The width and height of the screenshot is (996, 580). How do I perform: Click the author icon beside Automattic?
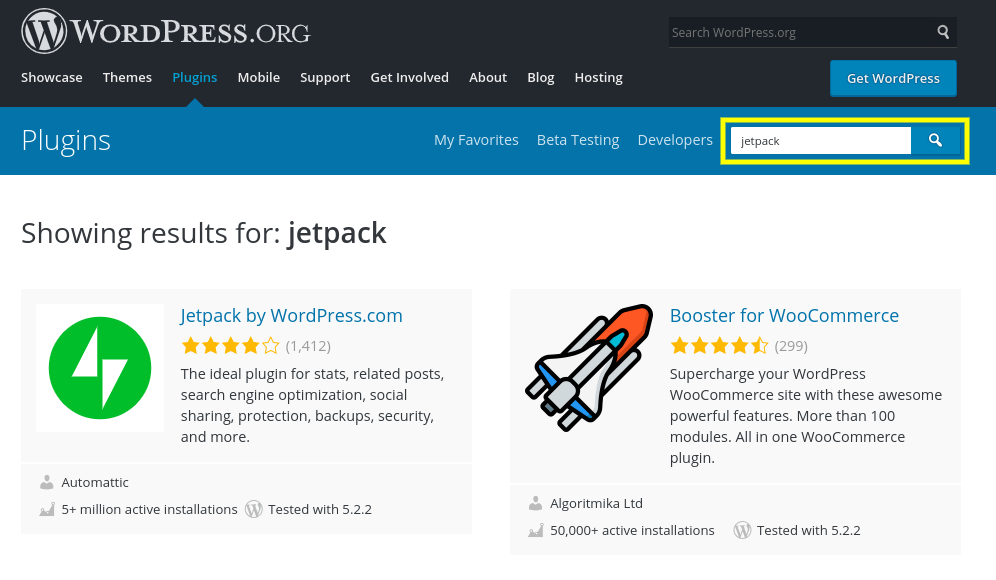[x=48, y=482]
